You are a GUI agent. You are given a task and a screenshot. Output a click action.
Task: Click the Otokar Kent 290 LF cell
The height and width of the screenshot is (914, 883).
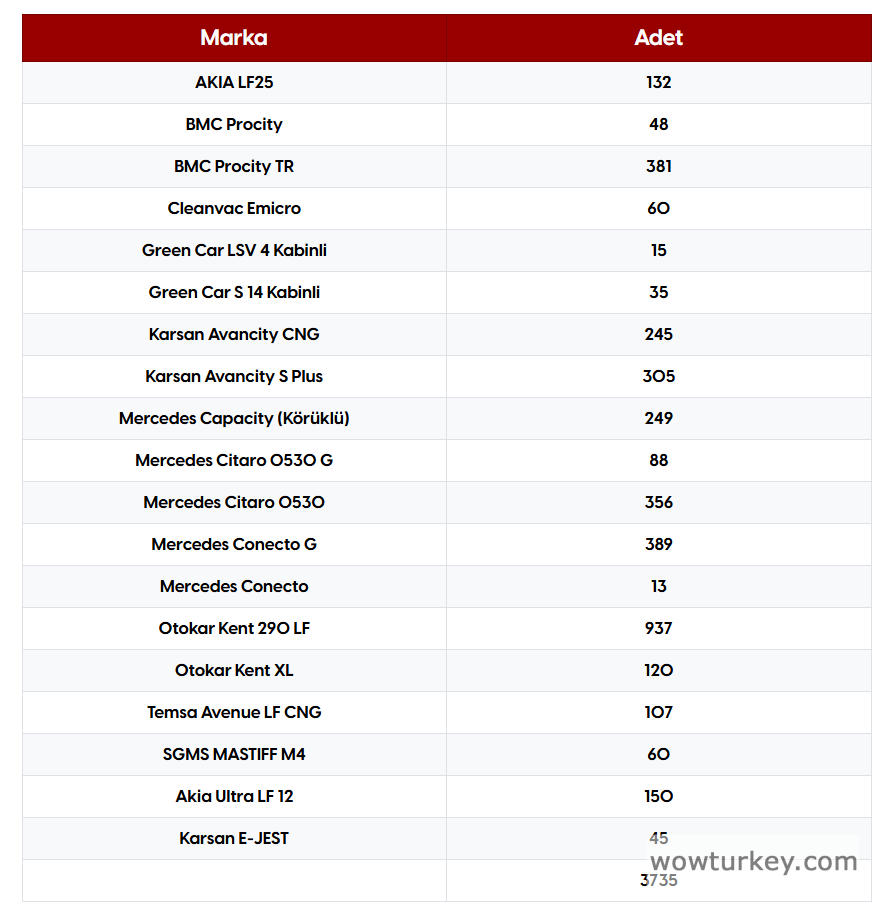234,628
